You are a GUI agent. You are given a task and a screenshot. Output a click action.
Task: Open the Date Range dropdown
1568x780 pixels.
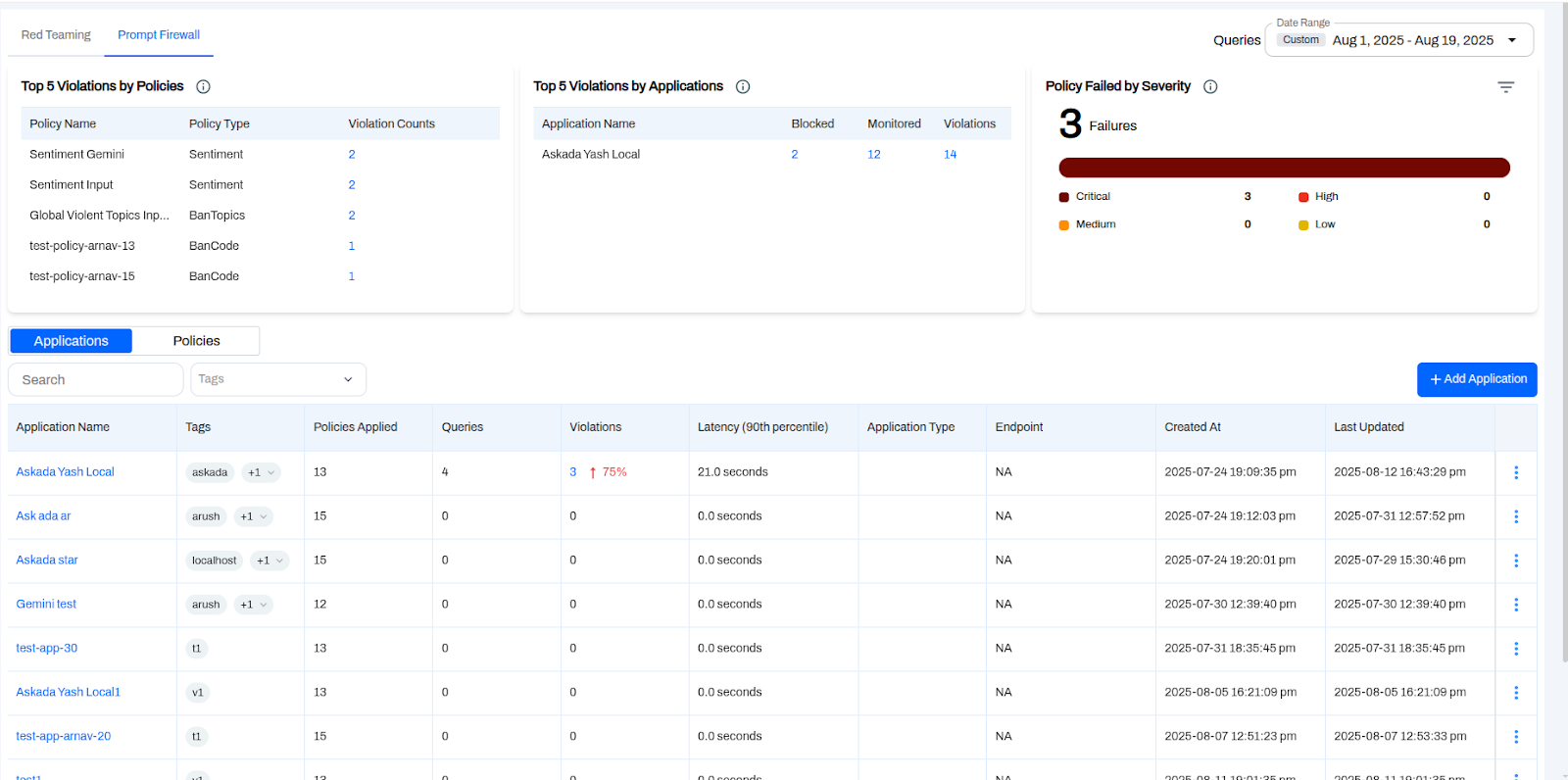(1399, 40)
